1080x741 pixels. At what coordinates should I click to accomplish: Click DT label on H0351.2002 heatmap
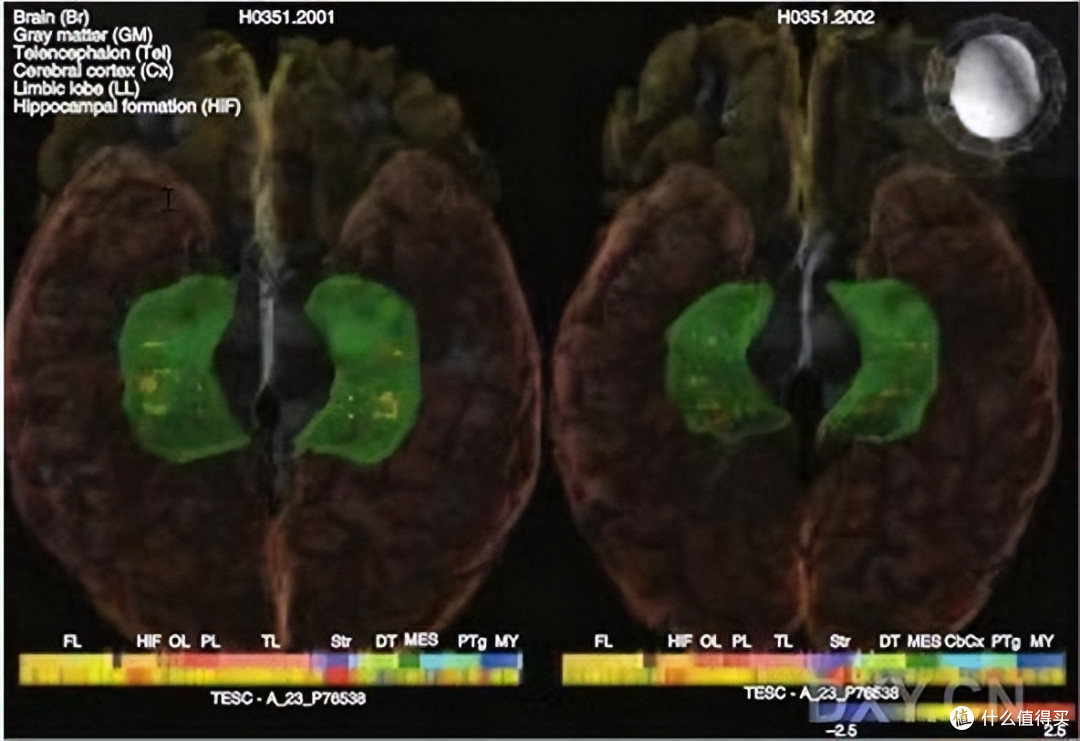(889, 642)
